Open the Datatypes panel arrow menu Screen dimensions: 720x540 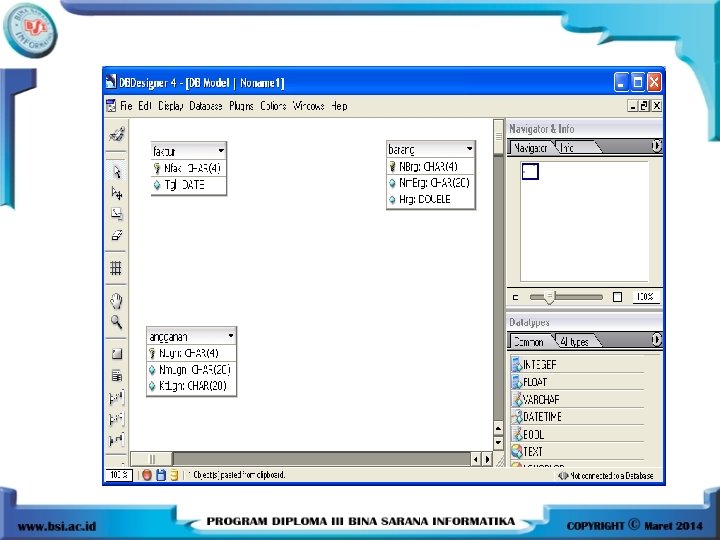[x=656, y=340]
